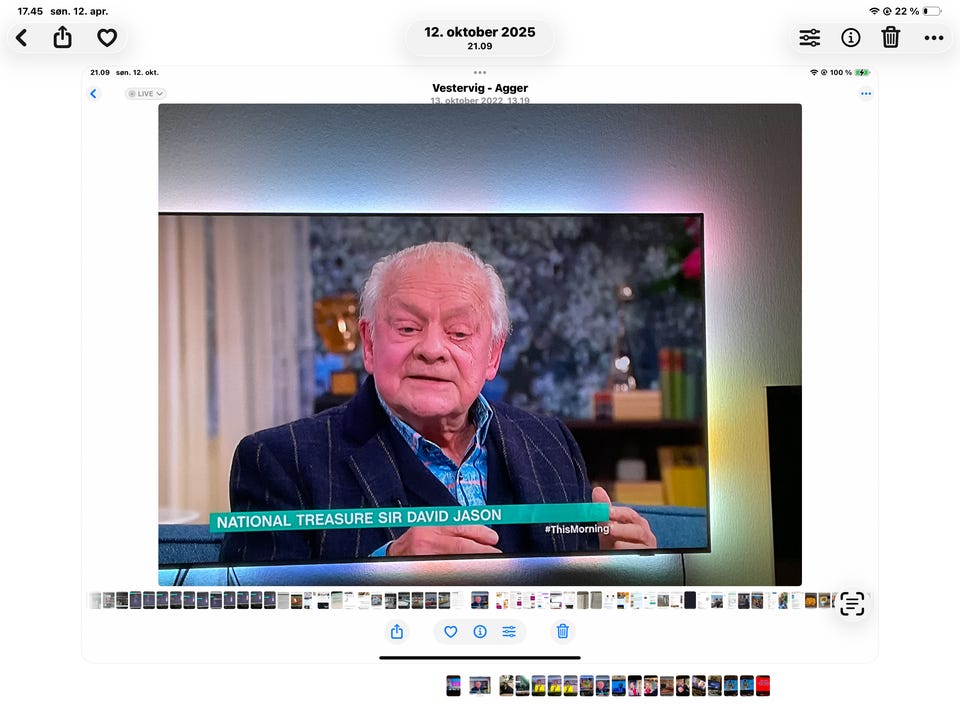This screenshot has height=720, width=960.
Task: Select the dark phone thumbnail at the strip's start
Action: 453,686
